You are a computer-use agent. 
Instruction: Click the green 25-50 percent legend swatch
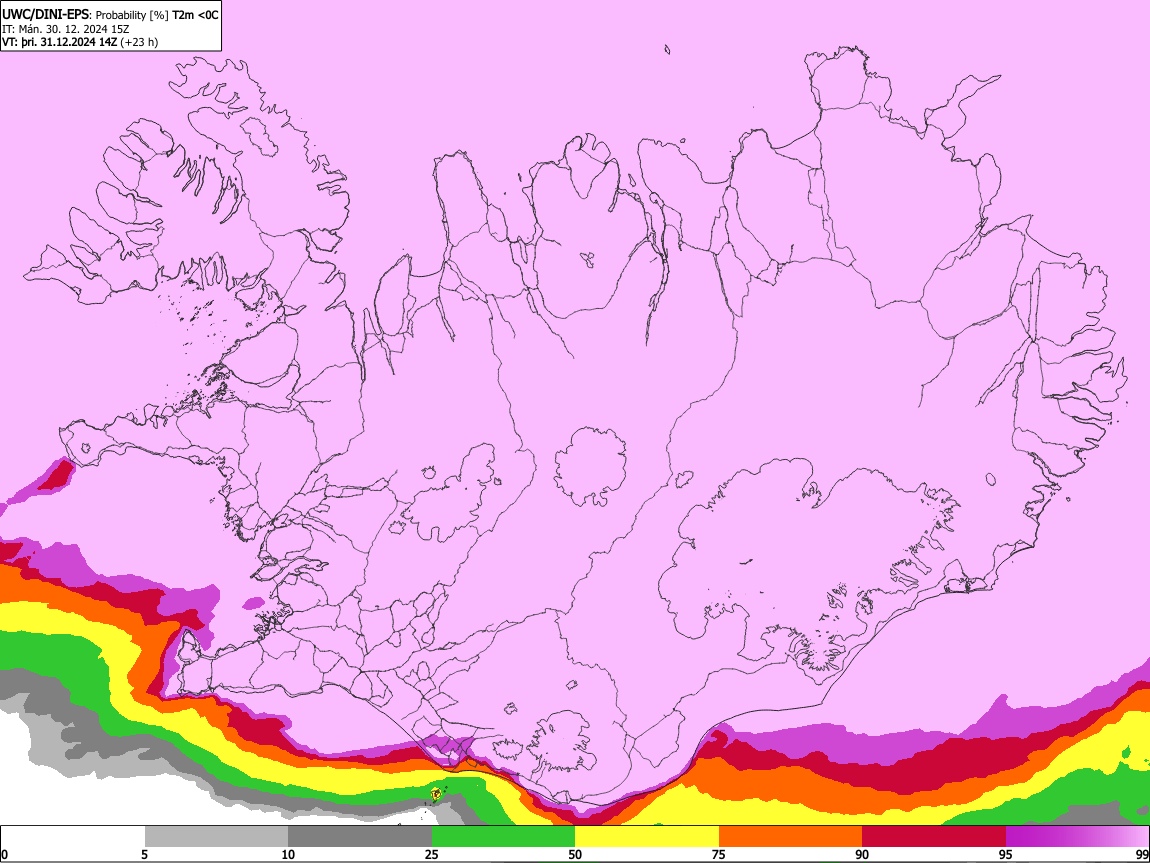[x=503, y=837]
